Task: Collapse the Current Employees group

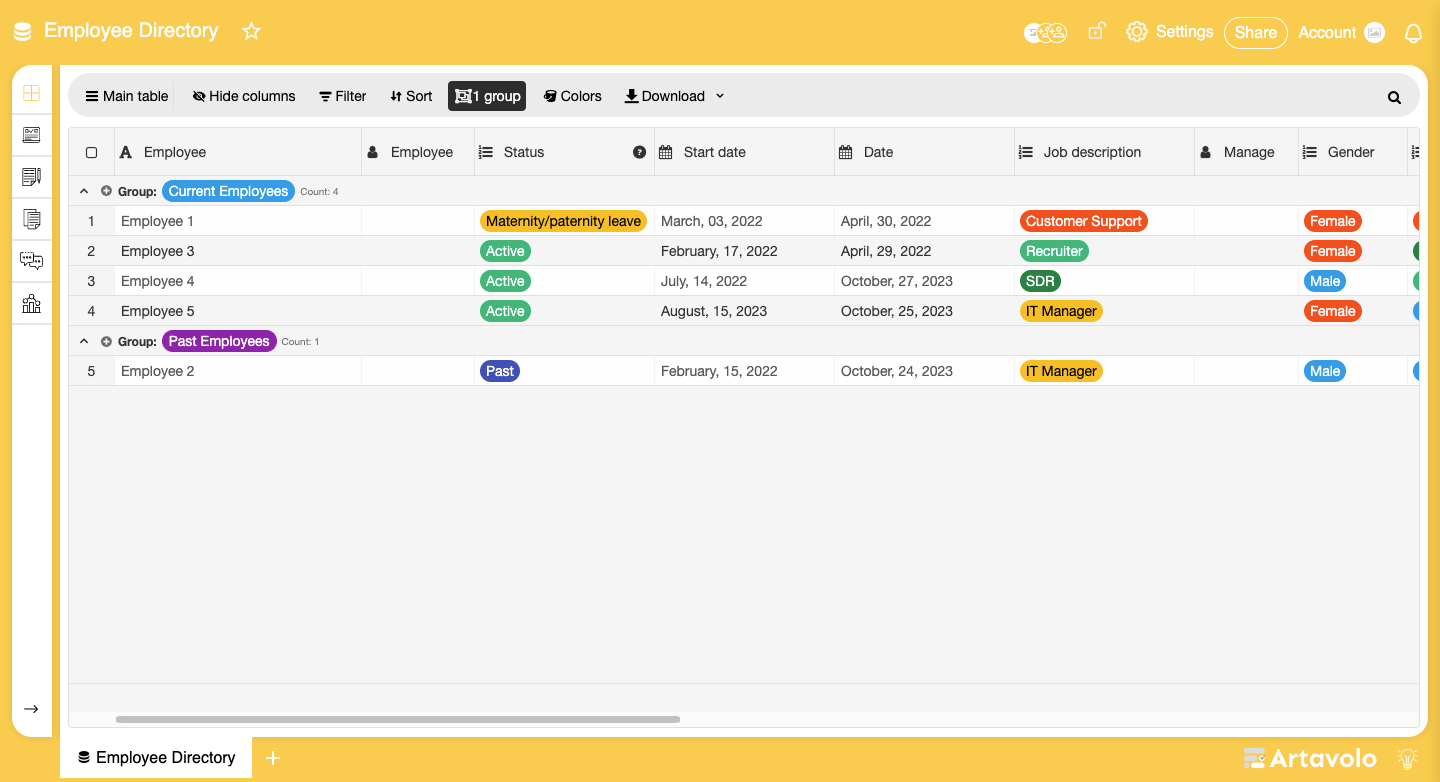Action: (84, 191)
